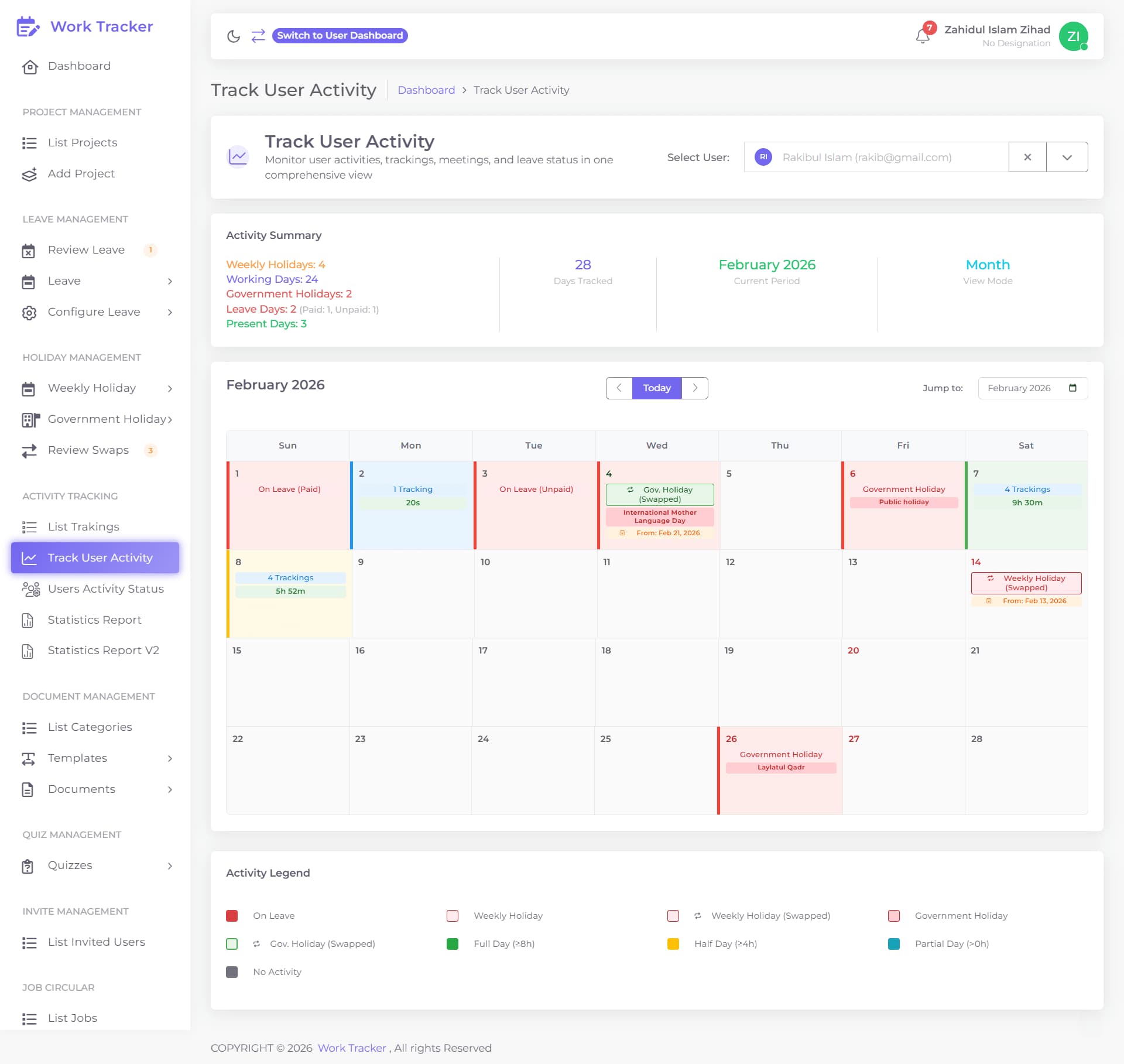
Task: Expand the Documents submenu
Action: point(170,790)
